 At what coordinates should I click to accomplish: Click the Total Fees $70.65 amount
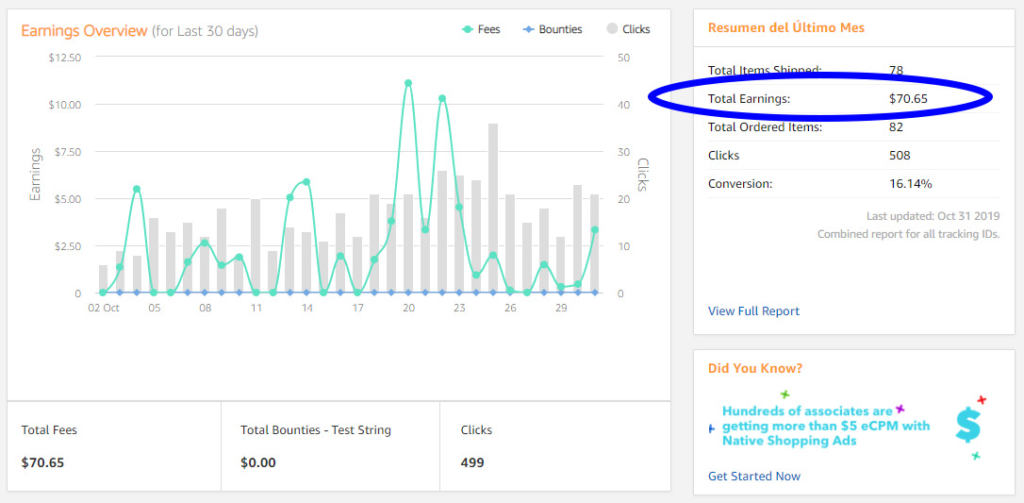tap(42, 463)
